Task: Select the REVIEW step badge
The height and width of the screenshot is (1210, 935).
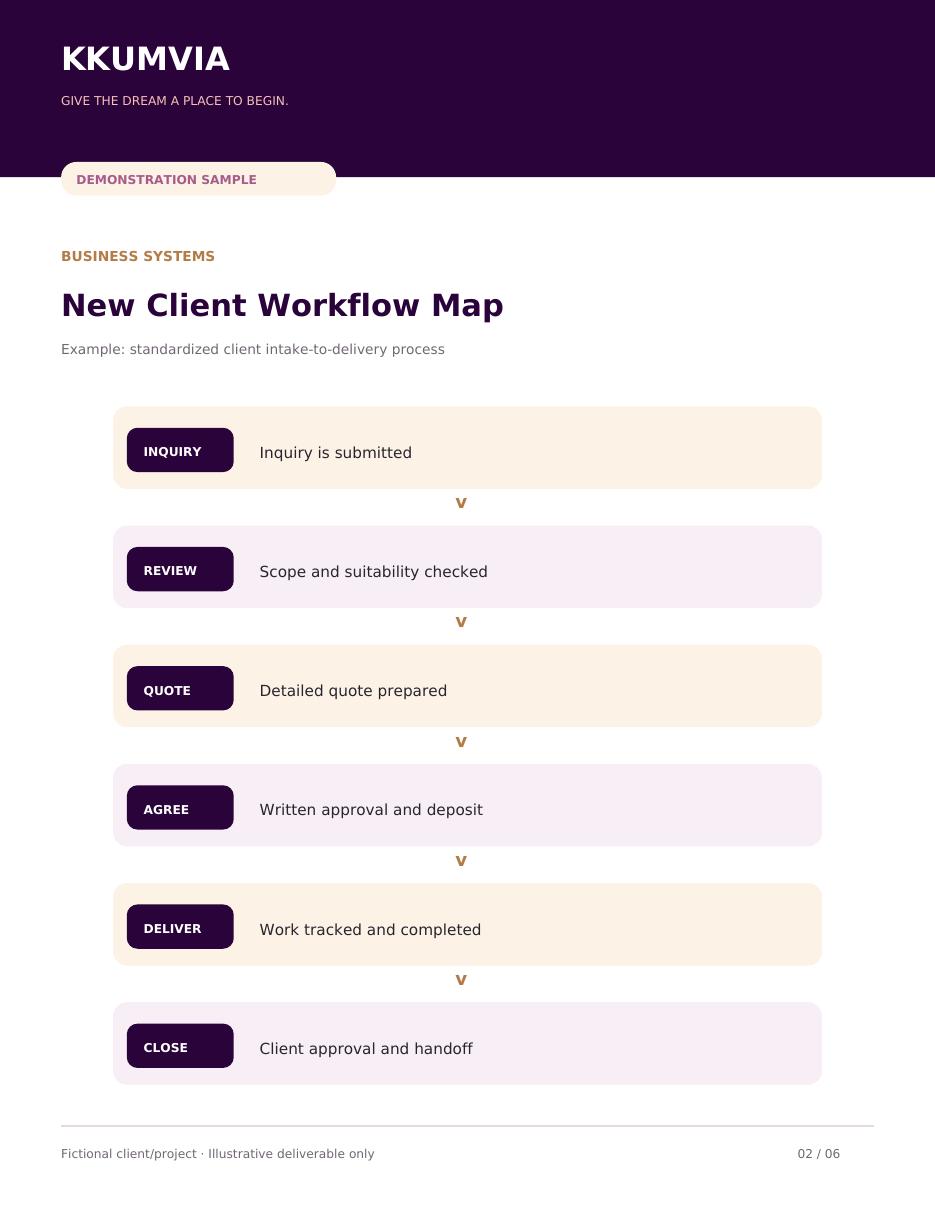Action: 180,569
